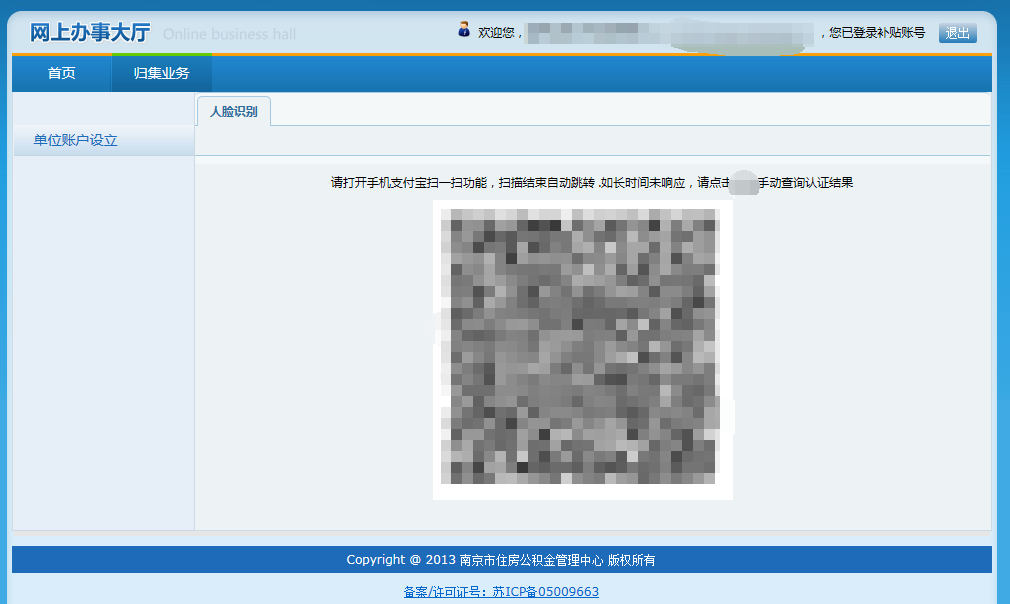
Task: Log out with the 退出 button
Action: pyautogui.click(x=957, y=33)
